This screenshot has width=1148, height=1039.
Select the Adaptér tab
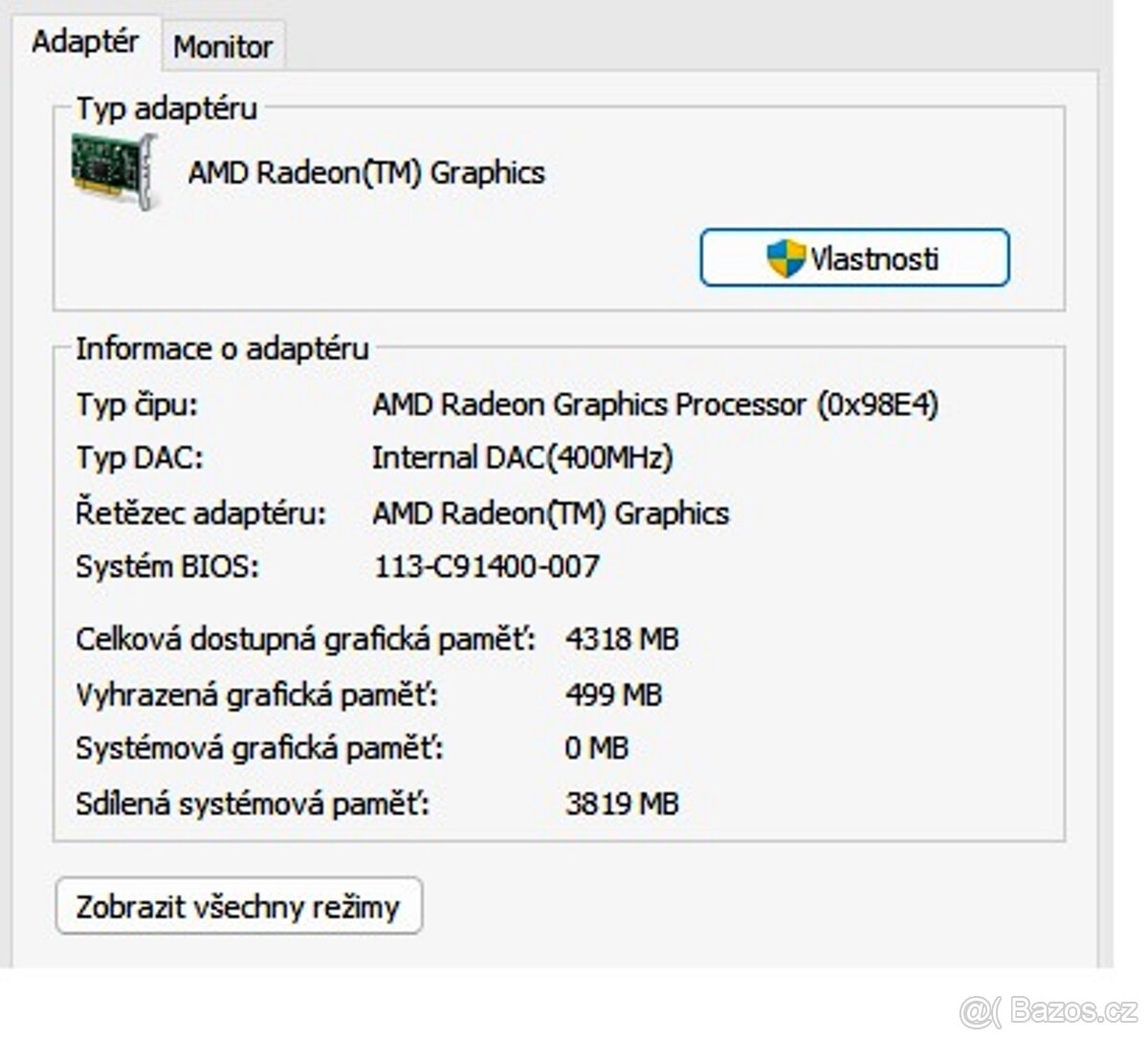pyautogui.click(x=85, y=41)
